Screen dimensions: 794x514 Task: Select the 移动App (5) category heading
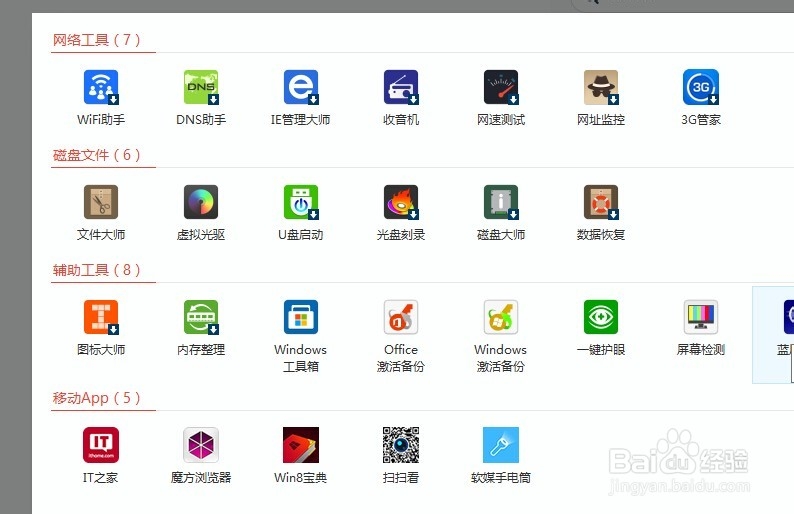97,398
